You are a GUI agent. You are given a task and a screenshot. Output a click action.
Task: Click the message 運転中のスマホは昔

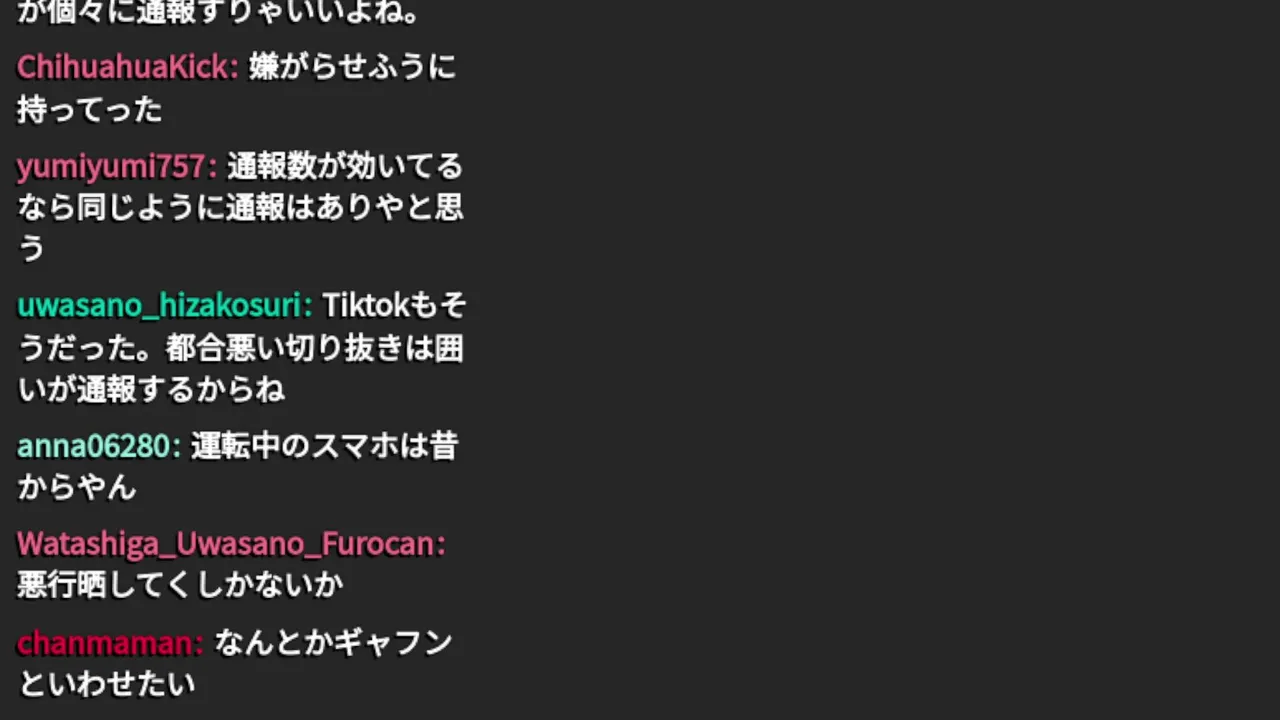pyautogui.click(x=324, y=446)
